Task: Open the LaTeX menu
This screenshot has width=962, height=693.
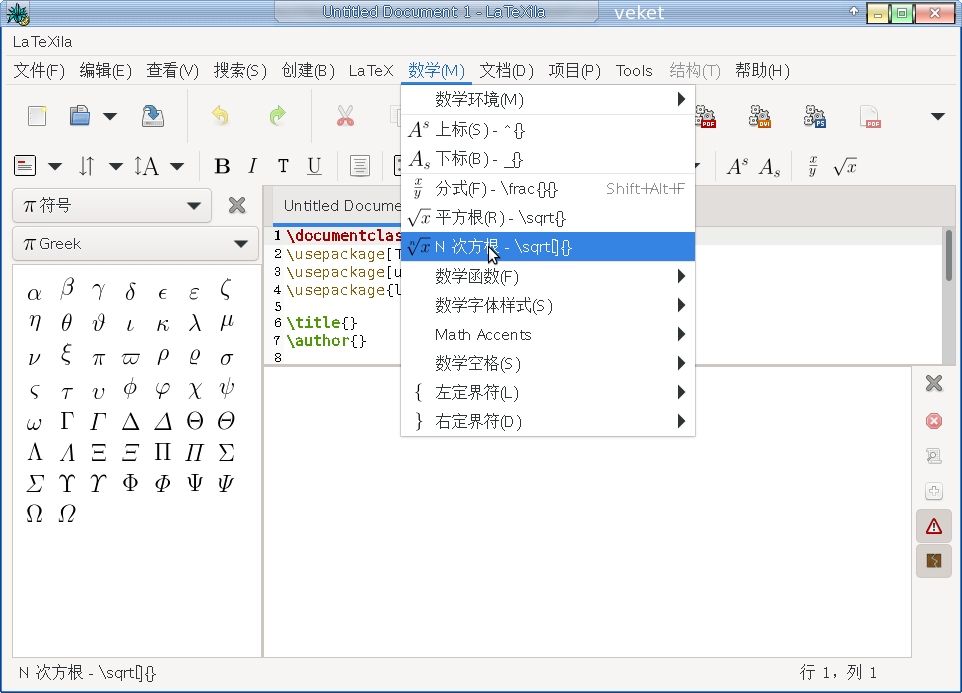Action: point(371,71)
